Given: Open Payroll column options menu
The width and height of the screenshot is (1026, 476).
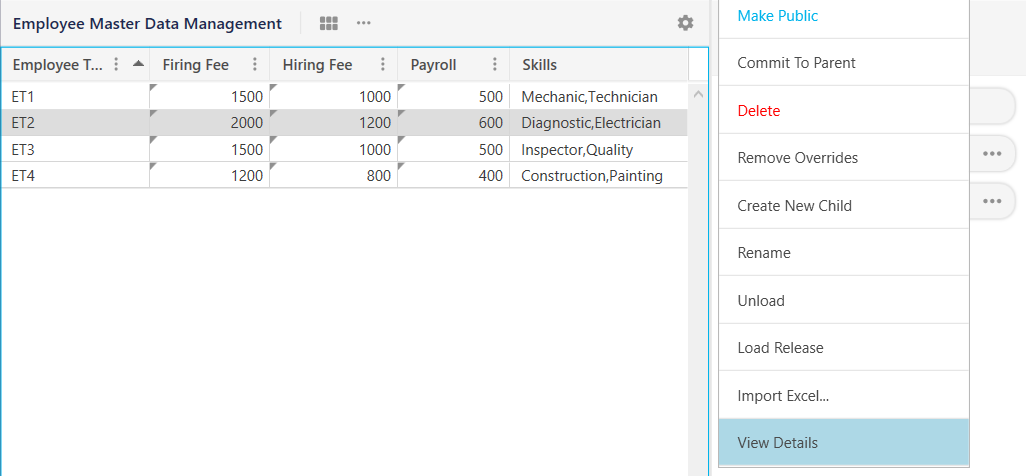Looking at the screenshot, I should point(495,64).
